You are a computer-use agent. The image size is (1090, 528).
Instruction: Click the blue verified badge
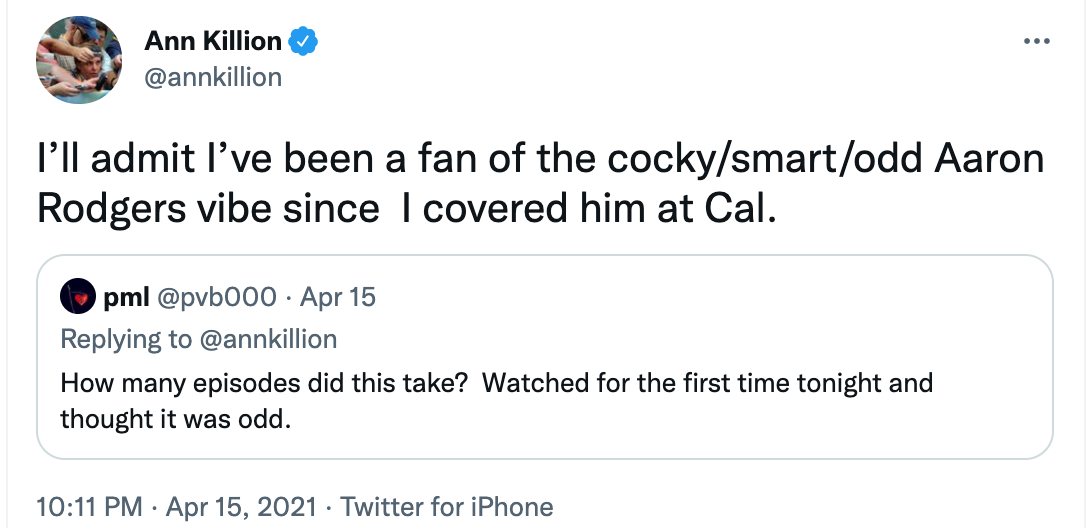point(304,41)
